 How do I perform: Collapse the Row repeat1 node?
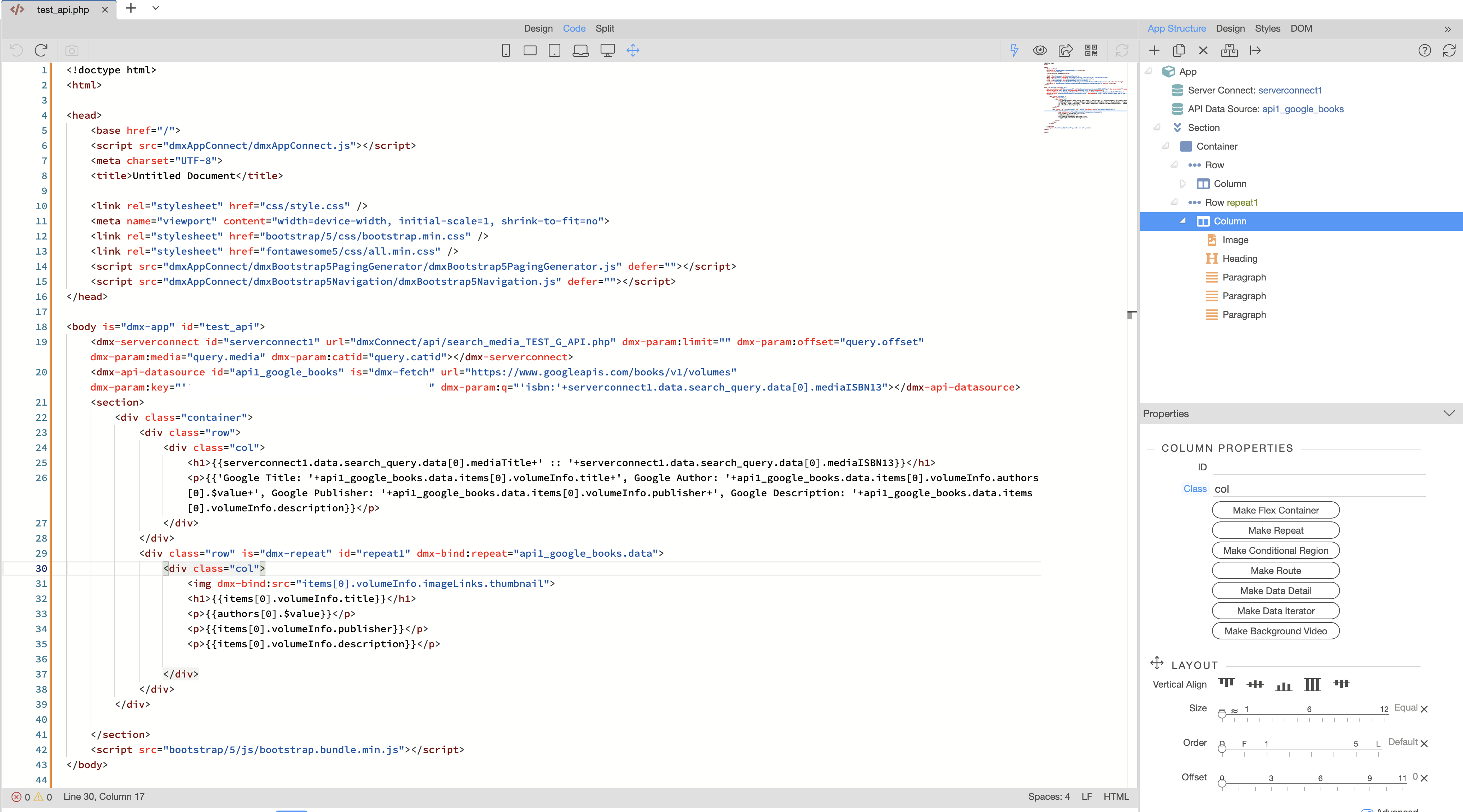[x=1175, y=202]
